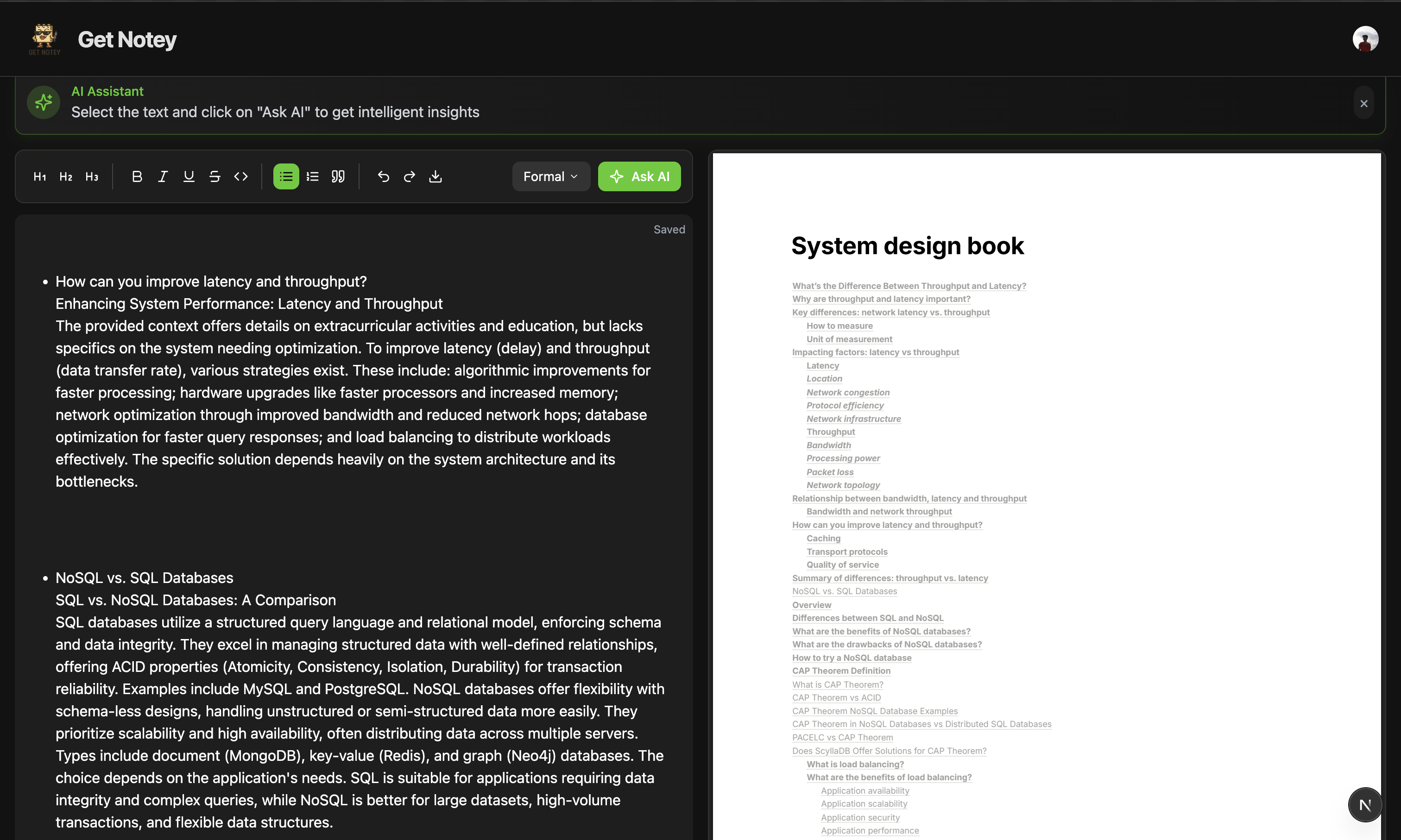Screen dimensions: 1401x840
Task: Apply strikethrough to text
Action: pos(215,176)
